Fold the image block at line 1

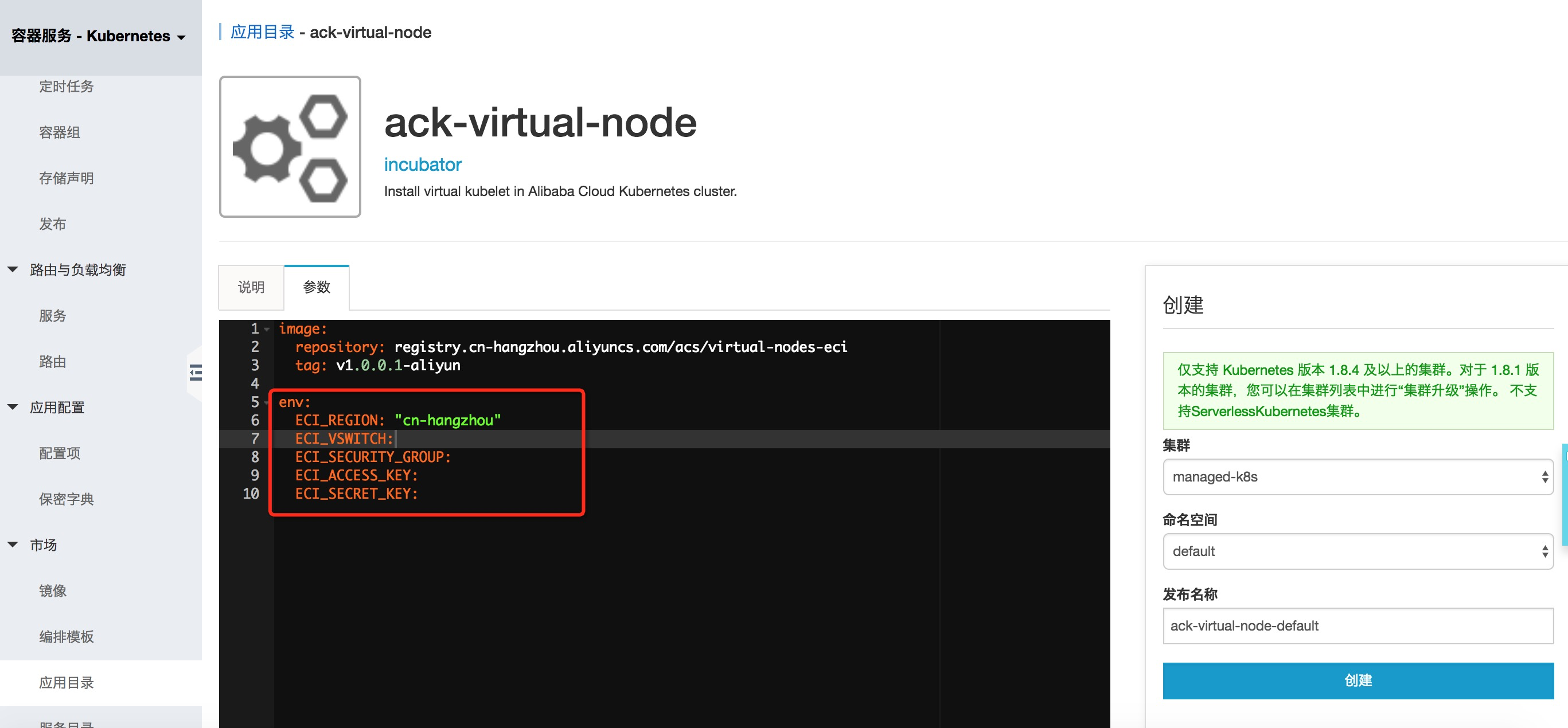click(267, 329)
